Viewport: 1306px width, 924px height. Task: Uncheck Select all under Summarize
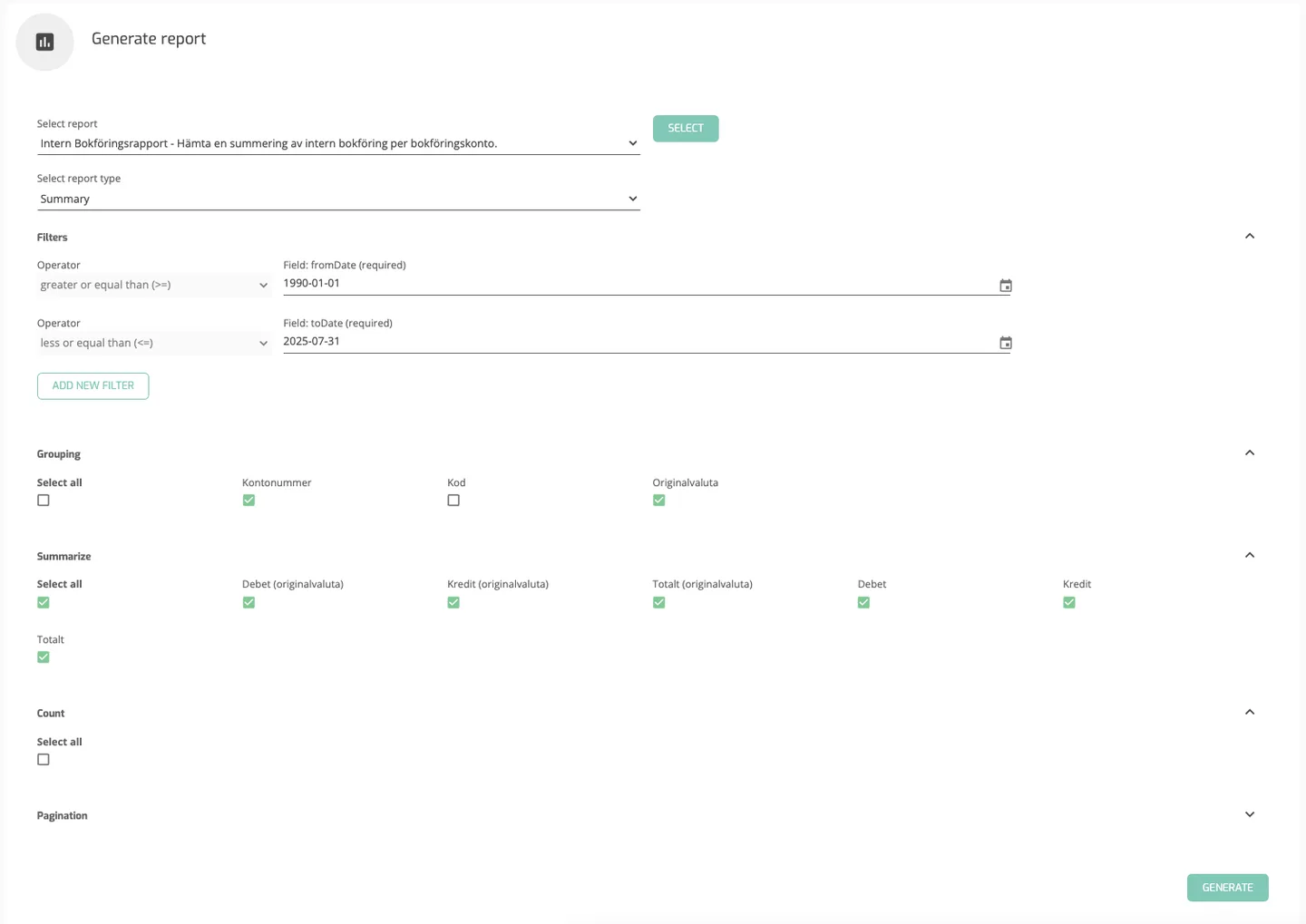point(44,603)
